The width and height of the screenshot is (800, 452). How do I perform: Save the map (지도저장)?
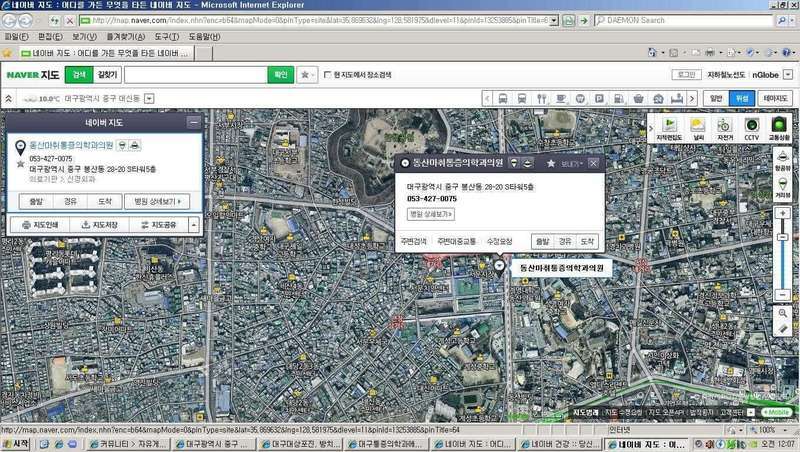99,225
